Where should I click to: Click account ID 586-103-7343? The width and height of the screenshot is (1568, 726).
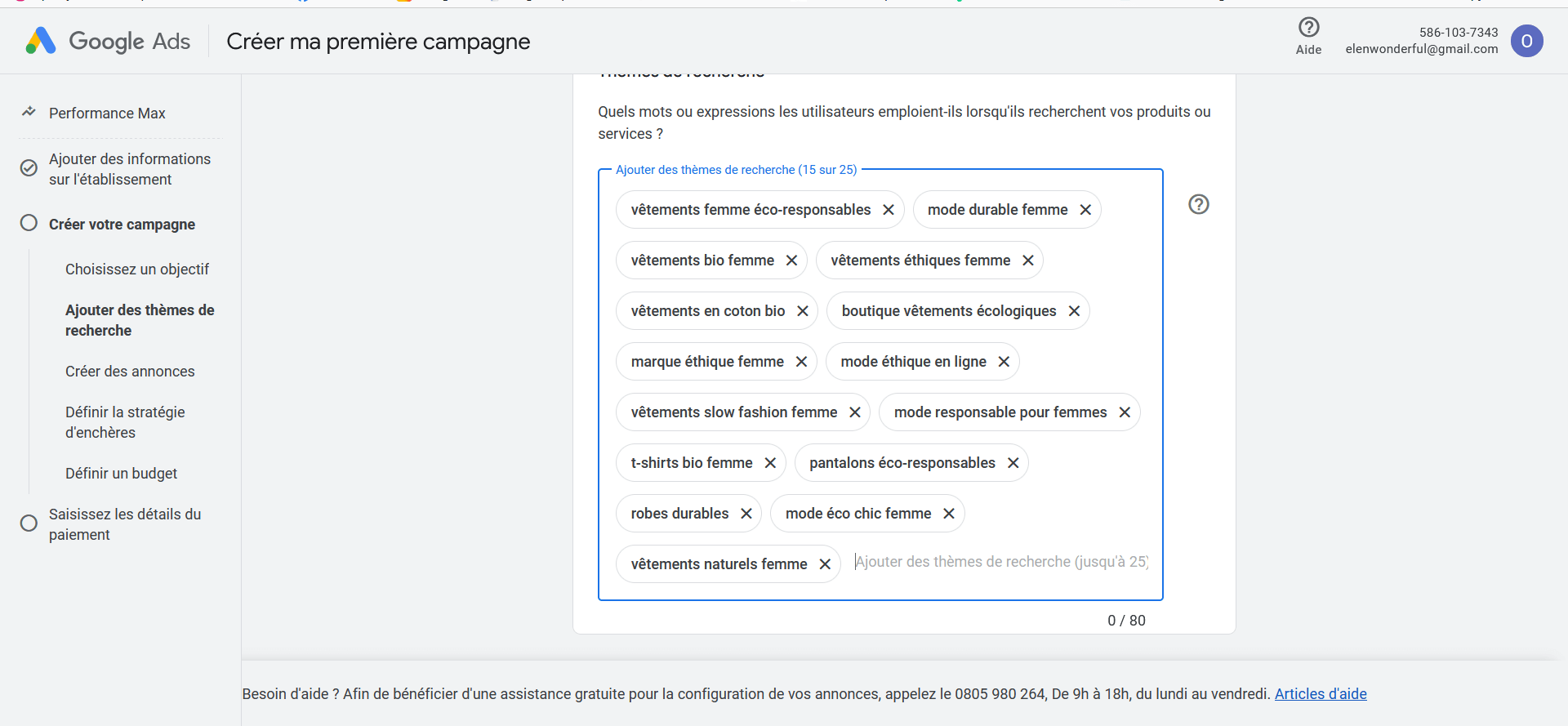click(x=1459, y=33)
